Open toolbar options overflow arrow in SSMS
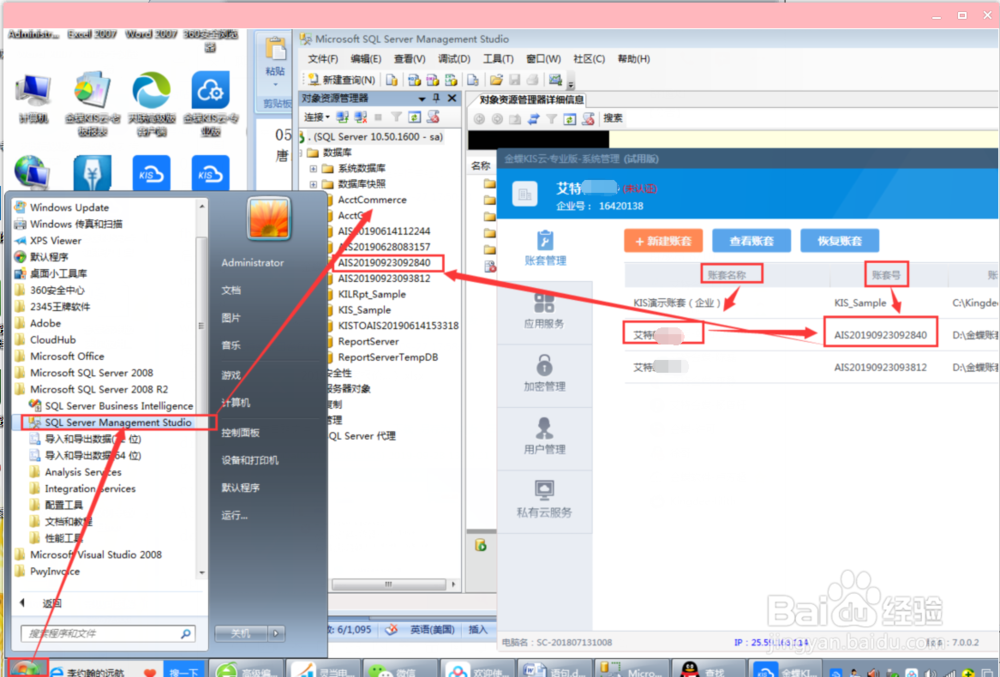 571,84
